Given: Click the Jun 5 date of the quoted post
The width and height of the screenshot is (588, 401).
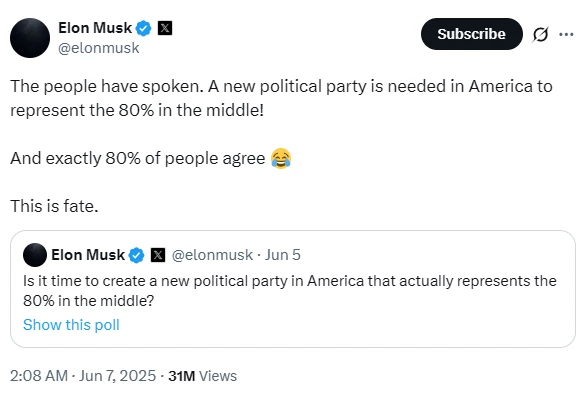Looking at the screenshot, I should (x=283, y=255).
